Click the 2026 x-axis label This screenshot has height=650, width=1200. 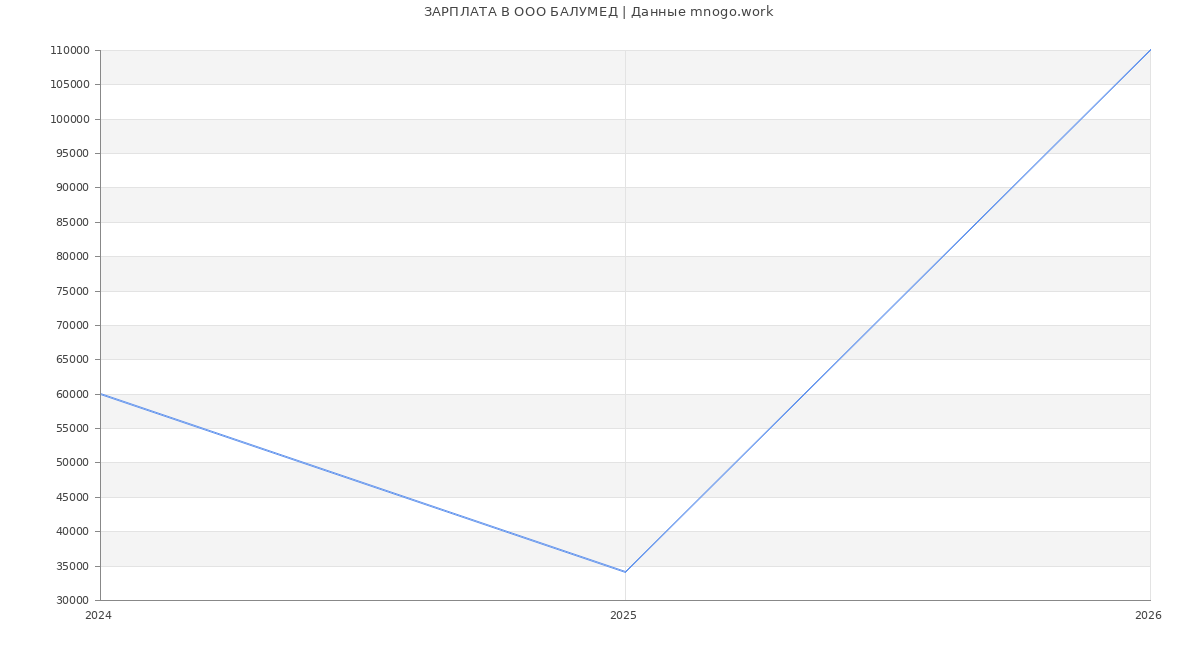[x=1148, y=615]
